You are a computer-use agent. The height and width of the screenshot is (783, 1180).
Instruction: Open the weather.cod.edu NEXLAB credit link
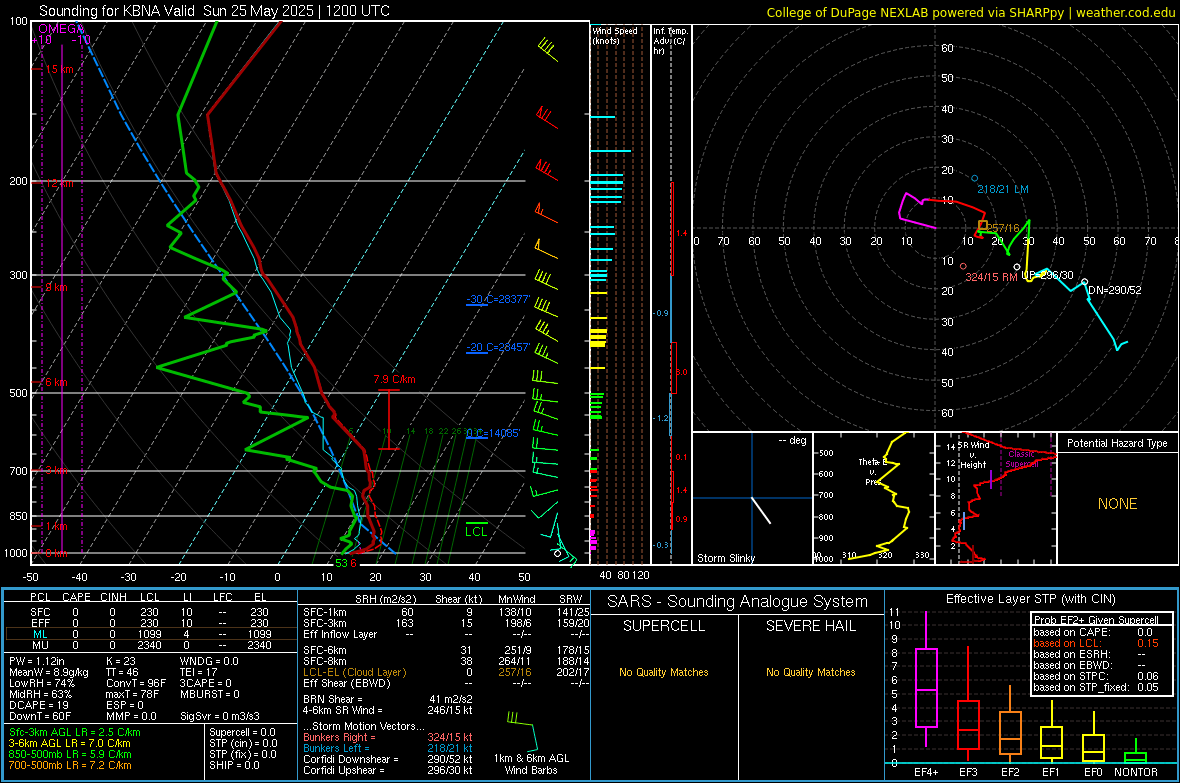click(x=971, y=13)
